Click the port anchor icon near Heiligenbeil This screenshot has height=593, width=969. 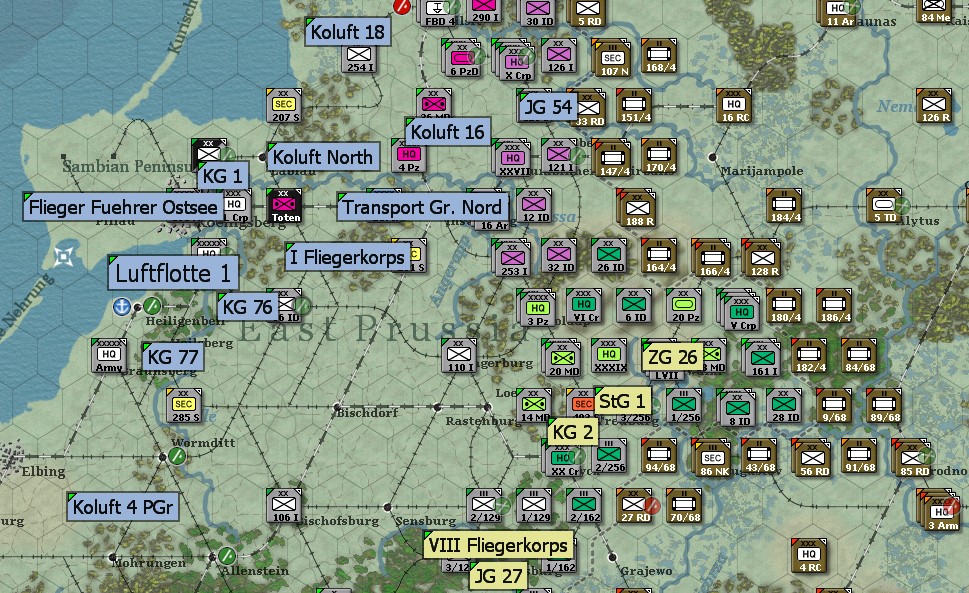pyautogui.click(x=121, y=306)
